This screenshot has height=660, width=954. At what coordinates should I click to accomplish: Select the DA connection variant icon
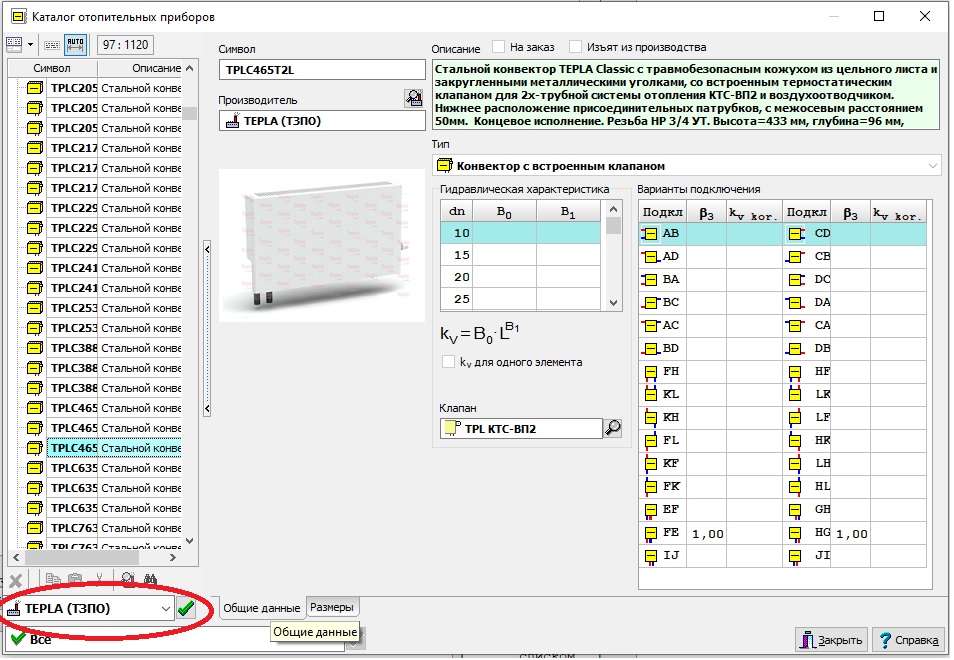coord(795,302)
